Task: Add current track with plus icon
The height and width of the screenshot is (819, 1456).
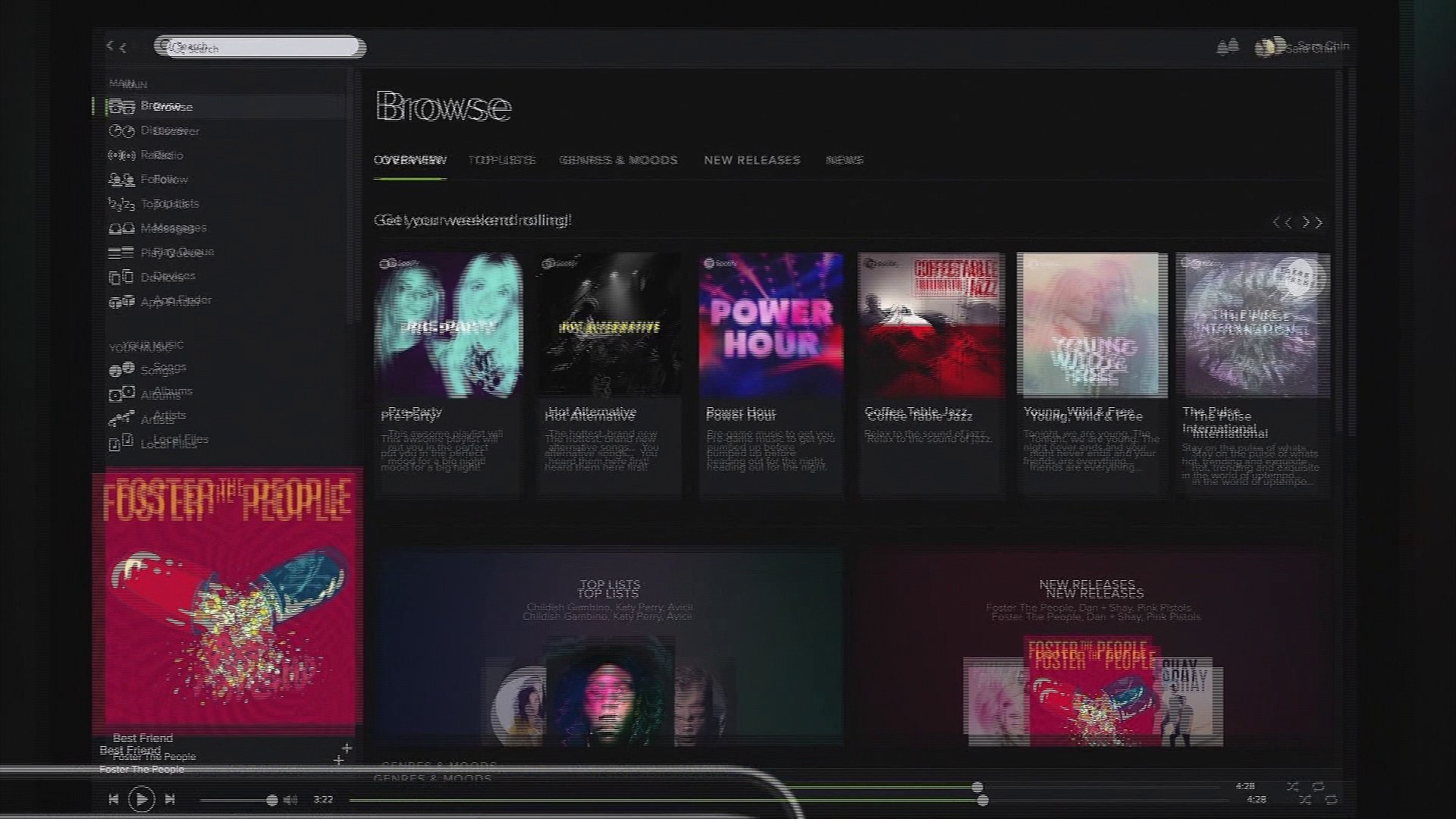Action: pyautogui.click(x=343, y=754)
